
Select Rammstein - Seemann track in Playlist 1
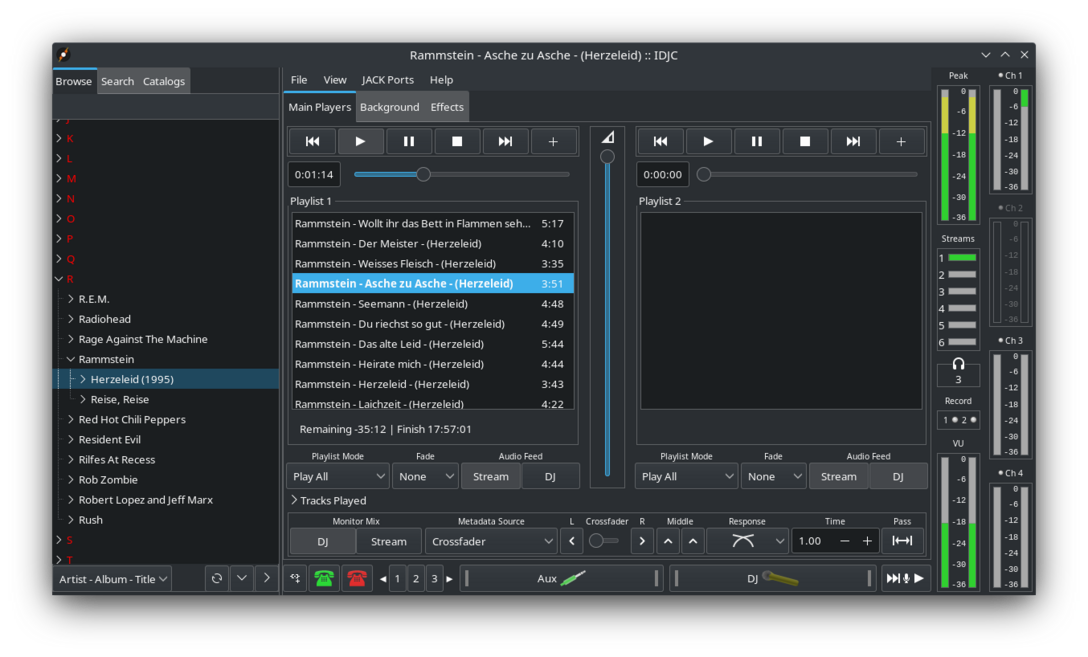pos(380,304)
